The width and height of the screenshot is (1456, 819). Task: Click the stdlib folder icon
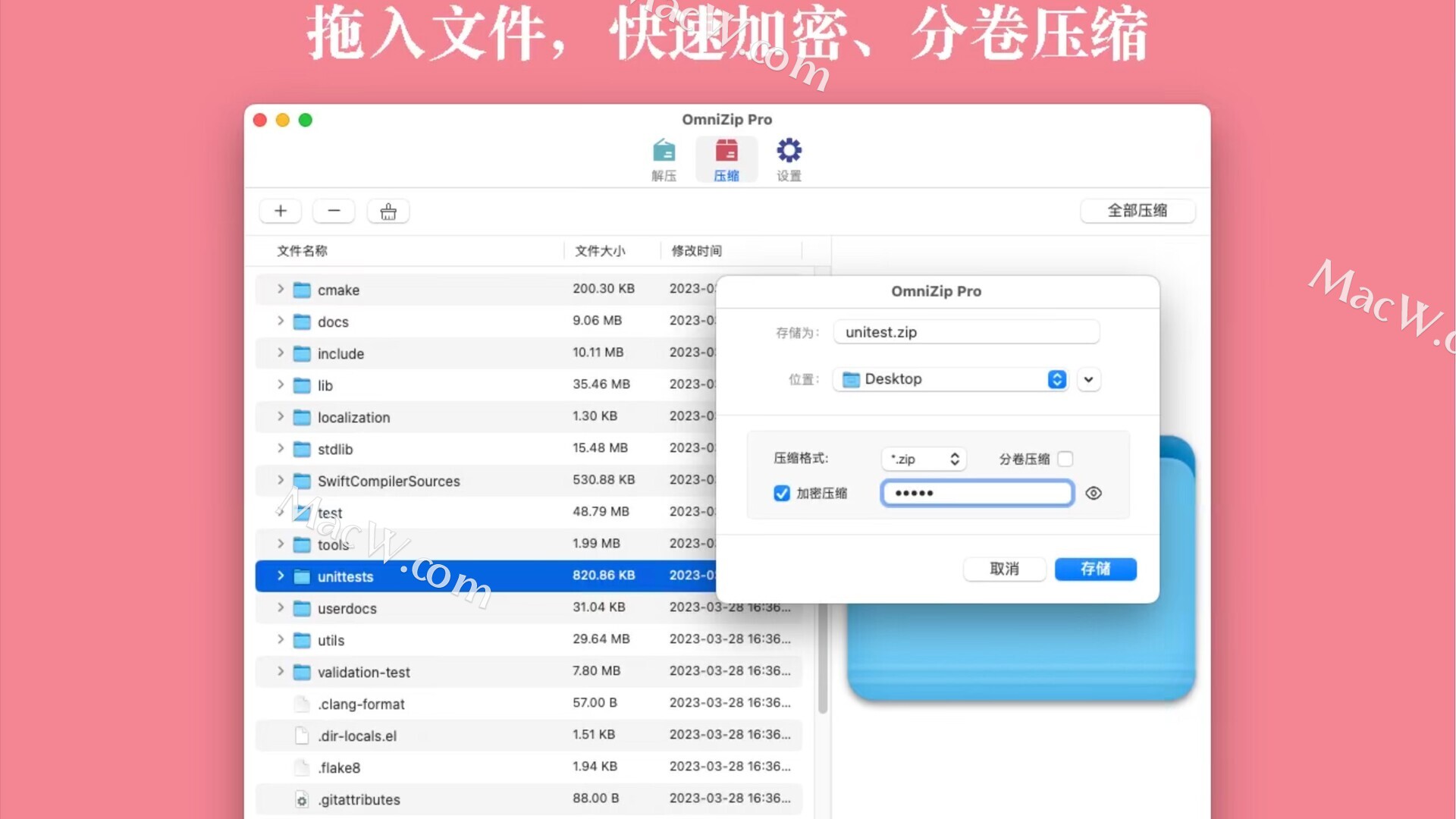302,449
